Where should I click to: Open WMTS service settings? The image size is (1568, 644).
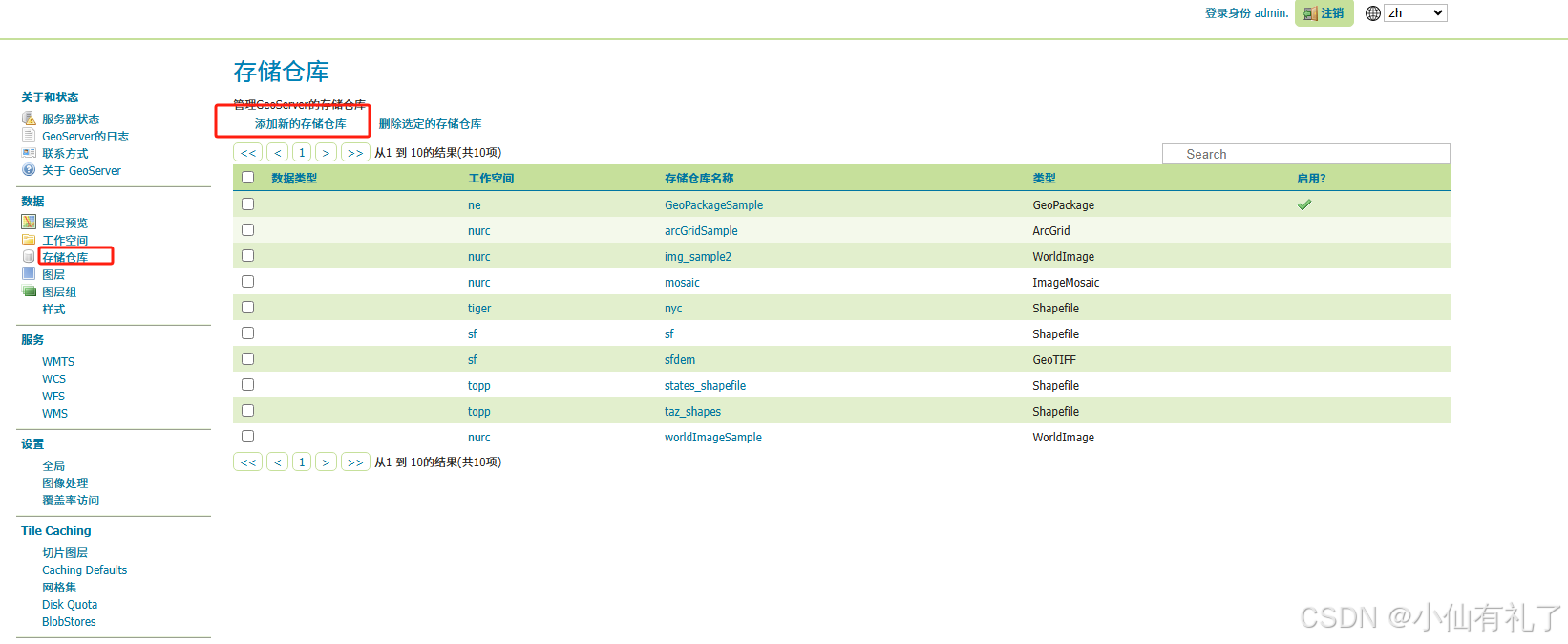tap(58, 362)
